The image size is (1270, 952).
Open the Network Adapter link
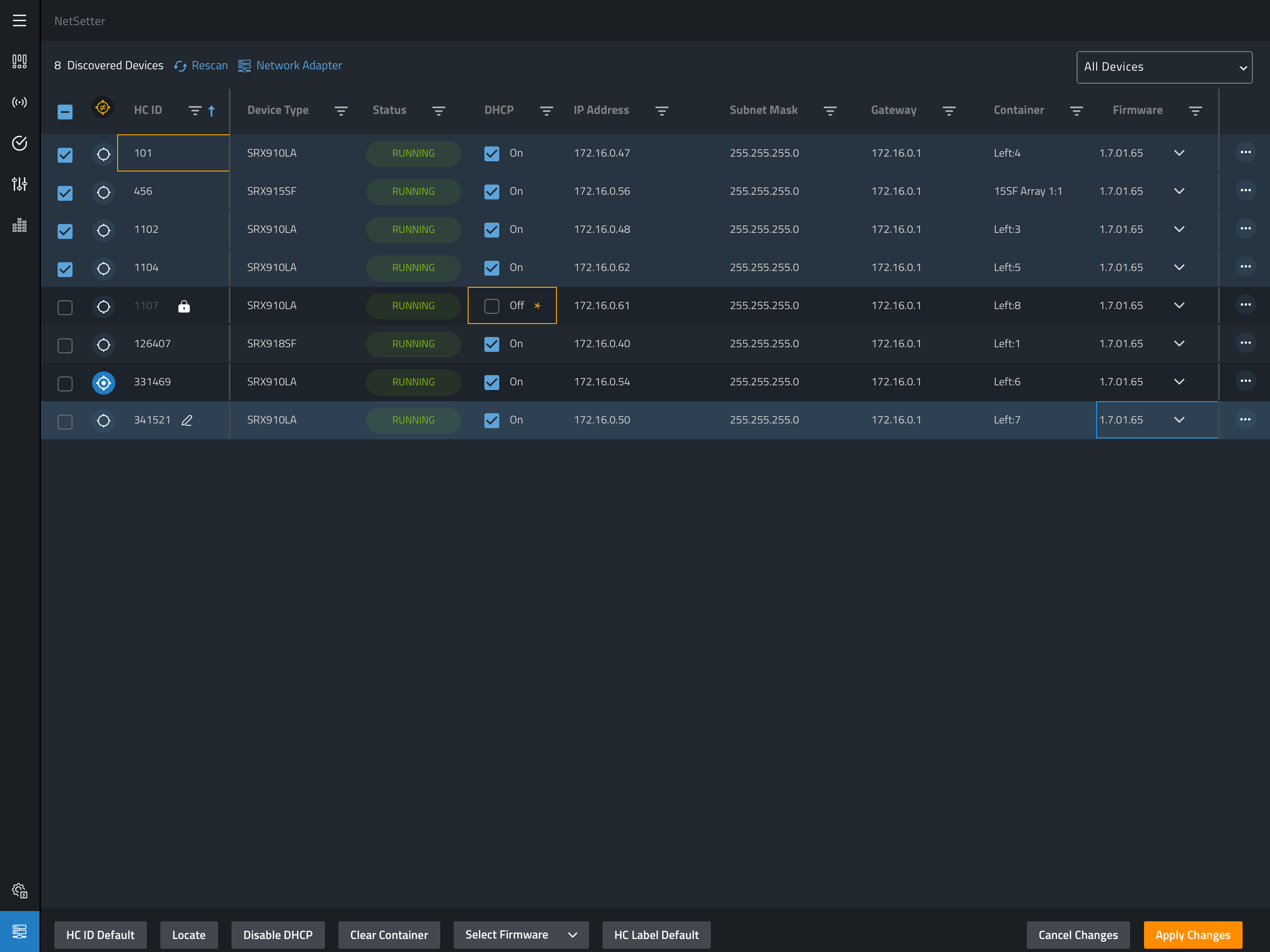pos(290,66)
